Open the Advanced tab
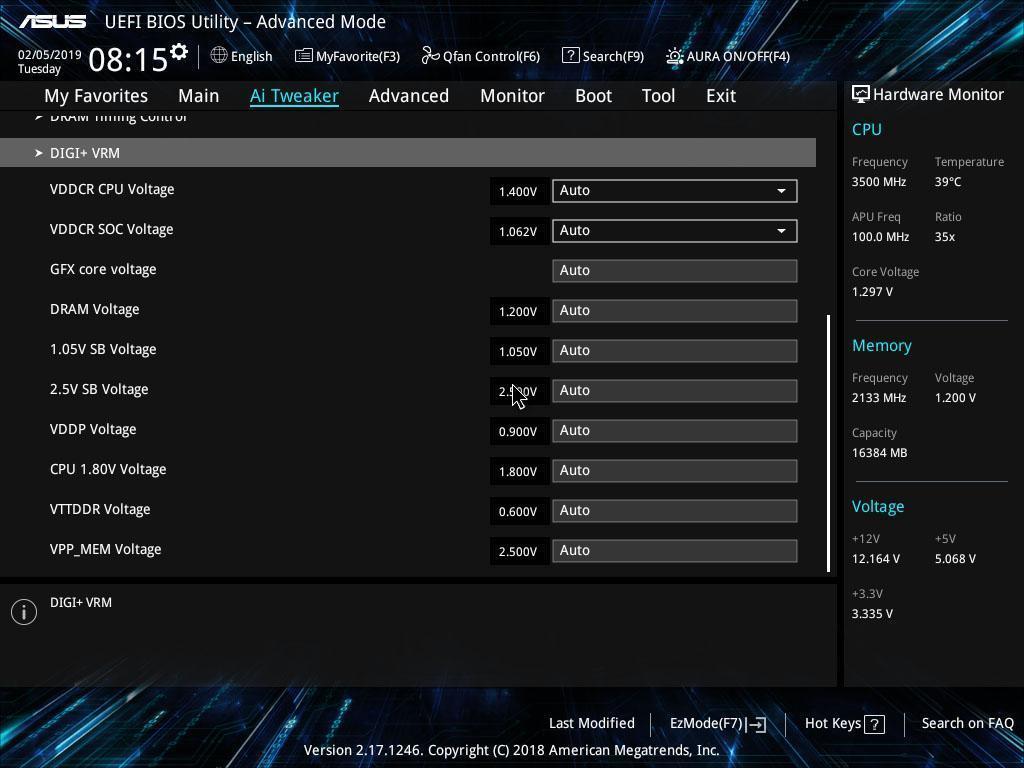This screenshot has width=1024, height=768. (x=409, y=96)
